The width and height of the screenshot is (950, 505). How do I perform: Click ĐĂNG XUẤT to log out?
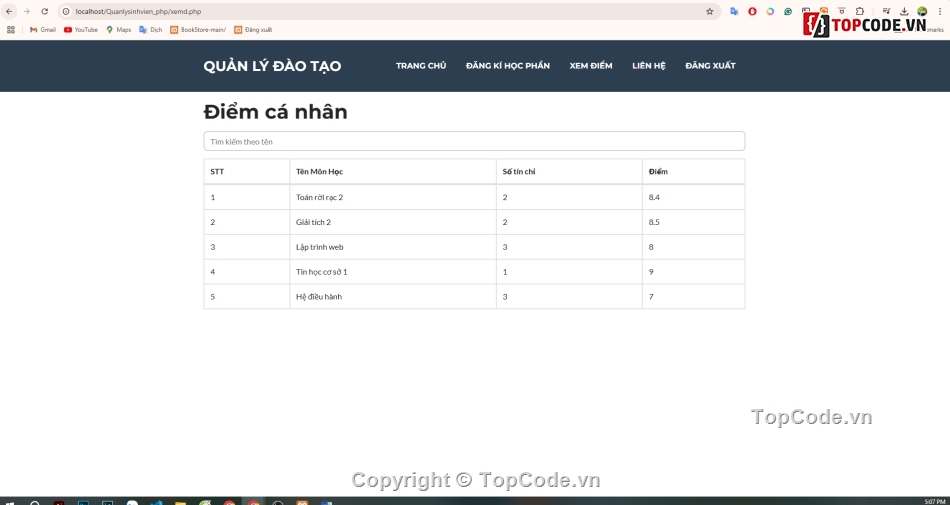(x=710, y=65)
